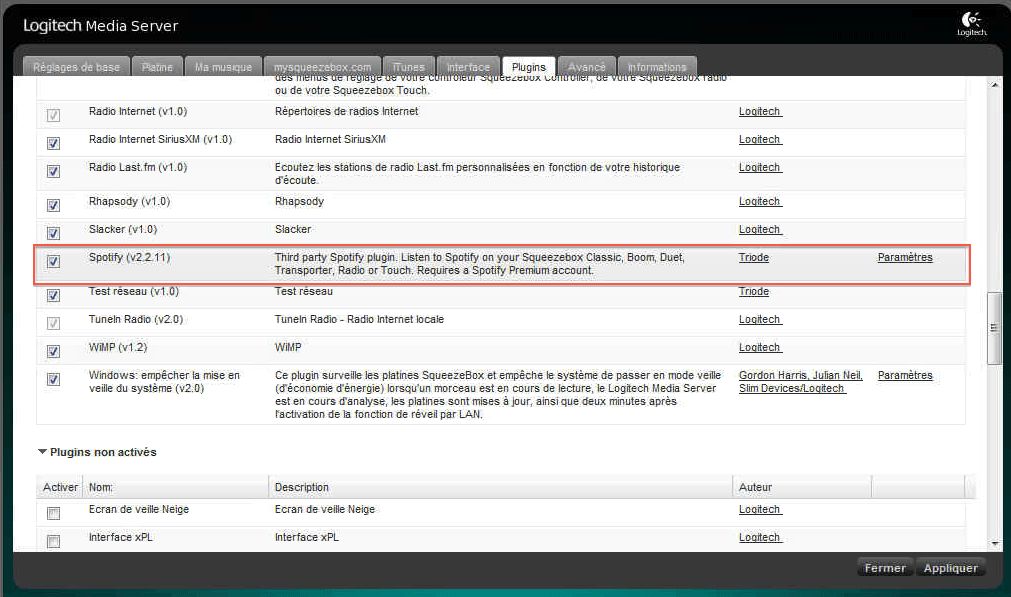Disable the Slacker plugin checkbox
1011x597 pixels.
(54, 233)
